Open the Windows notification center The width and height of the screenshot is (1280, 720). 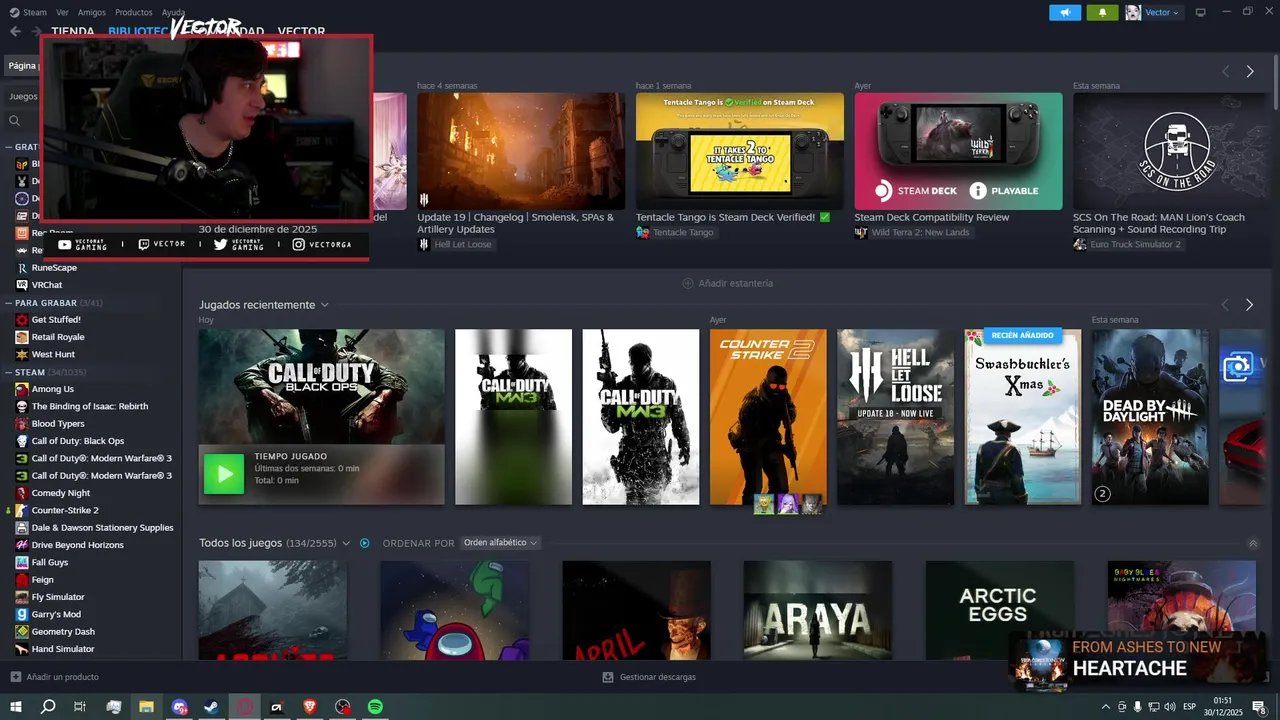1260,706
